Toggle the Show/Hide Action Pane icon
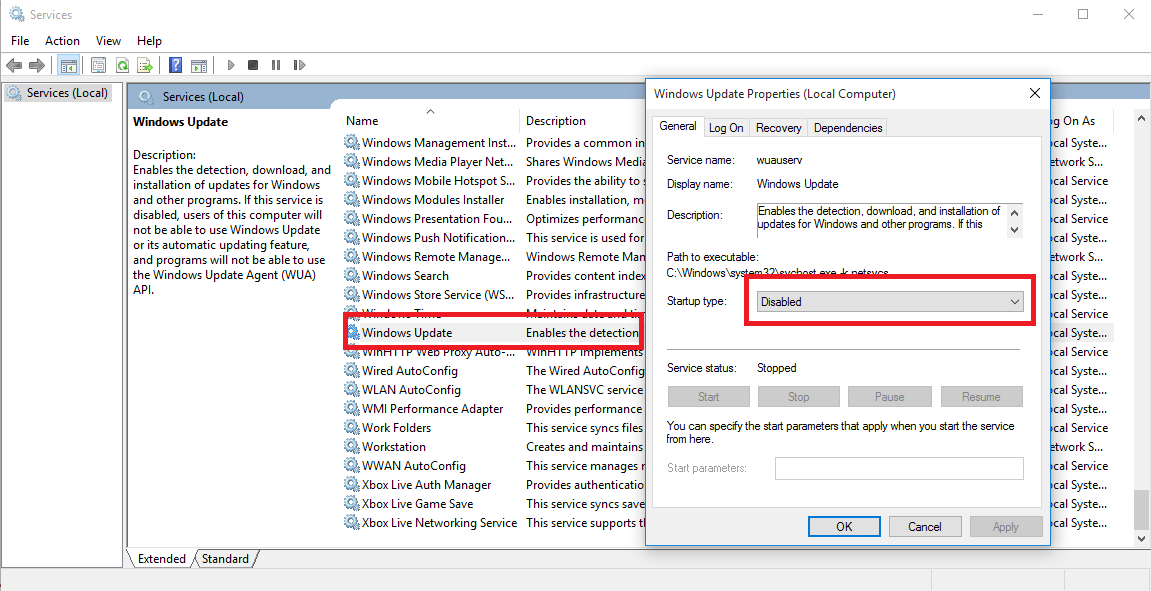The height and width of the screenshot is (591, 1151). click(x=199, y=65)
